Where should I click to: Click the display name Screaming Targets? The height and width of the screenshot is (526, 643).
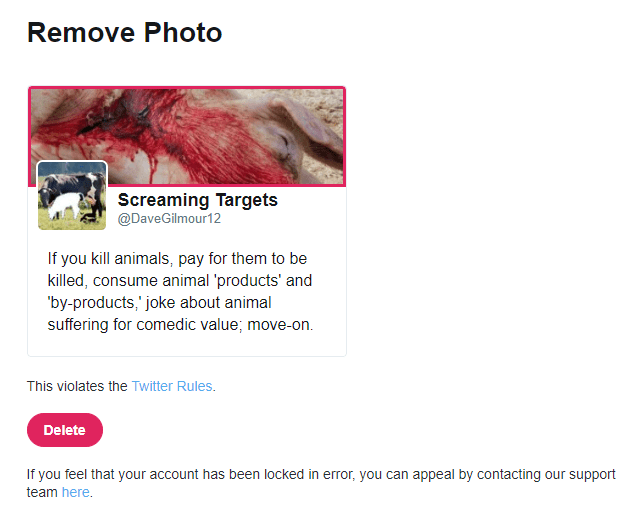[198, 200]
